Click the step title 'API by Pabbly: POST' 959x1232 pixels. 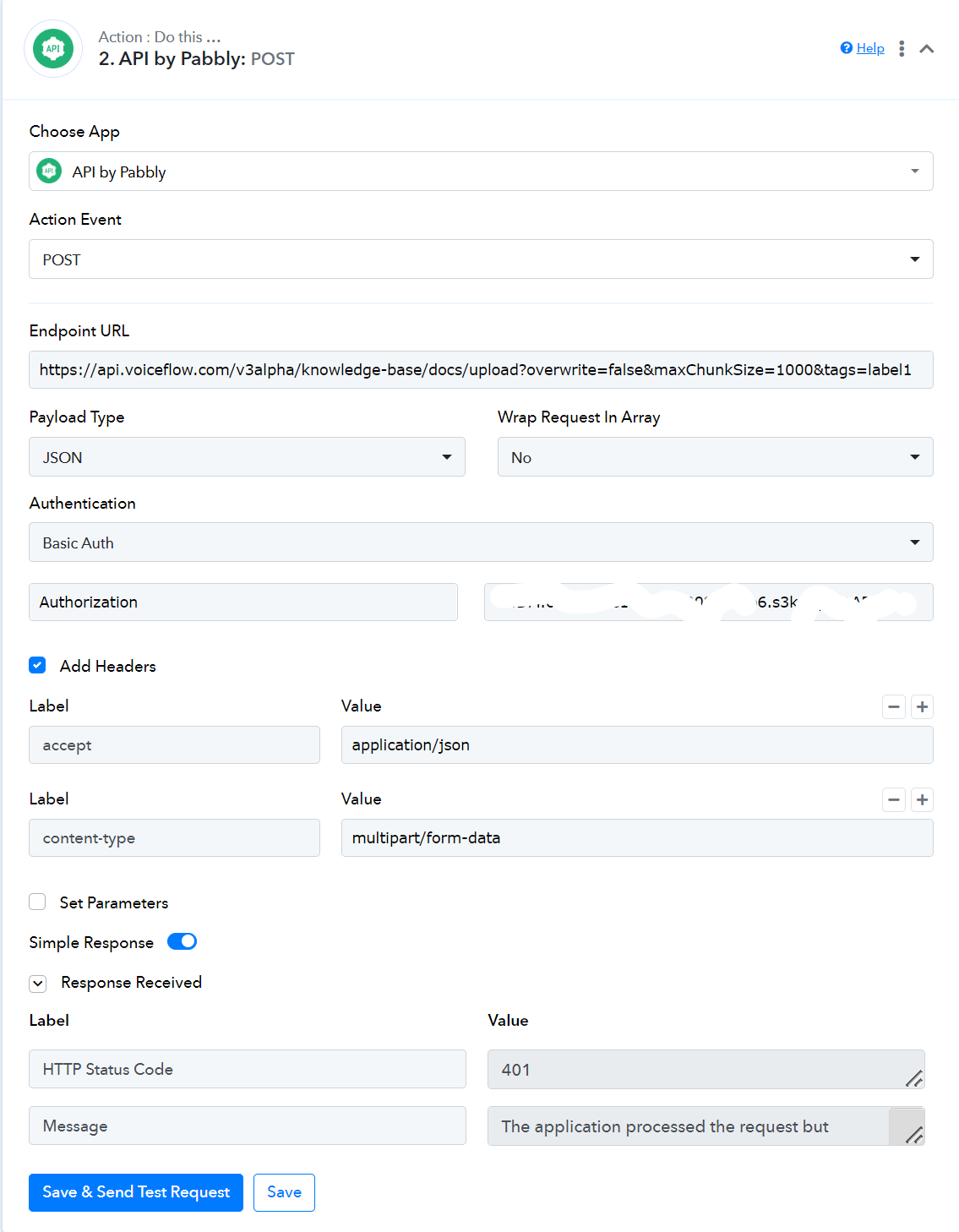[197, 59]
